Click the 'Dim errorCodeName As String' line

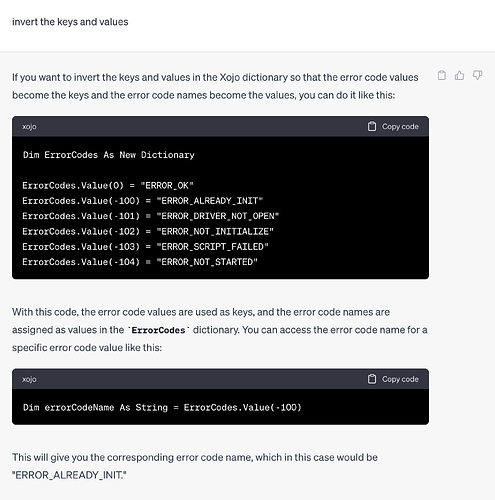162,407
